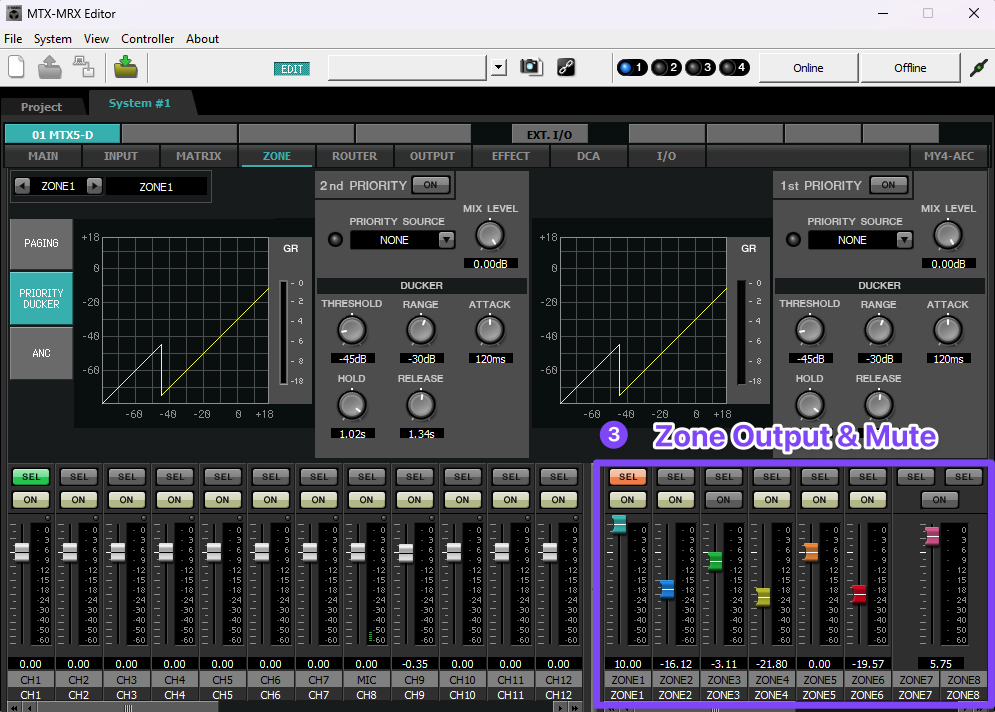Screen dimensions: 995x712
Task: Toggle the ON button for MIC channel
Action: (x=366, y=500)
